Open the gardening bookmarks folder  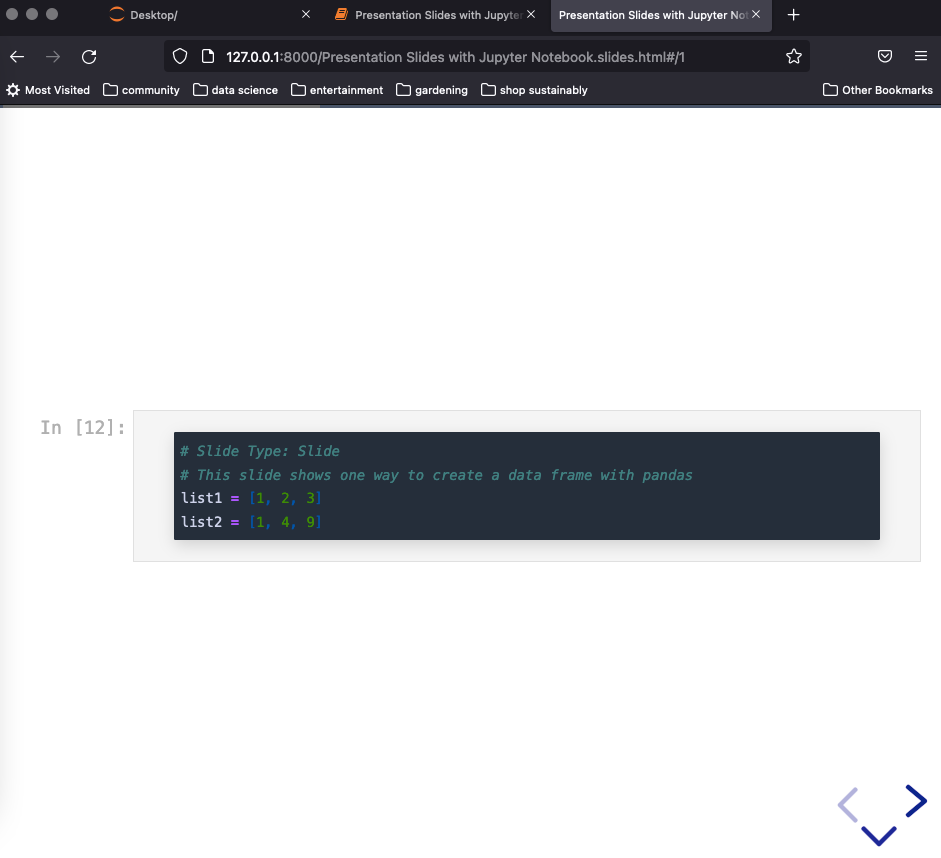[x=432, y=90]
